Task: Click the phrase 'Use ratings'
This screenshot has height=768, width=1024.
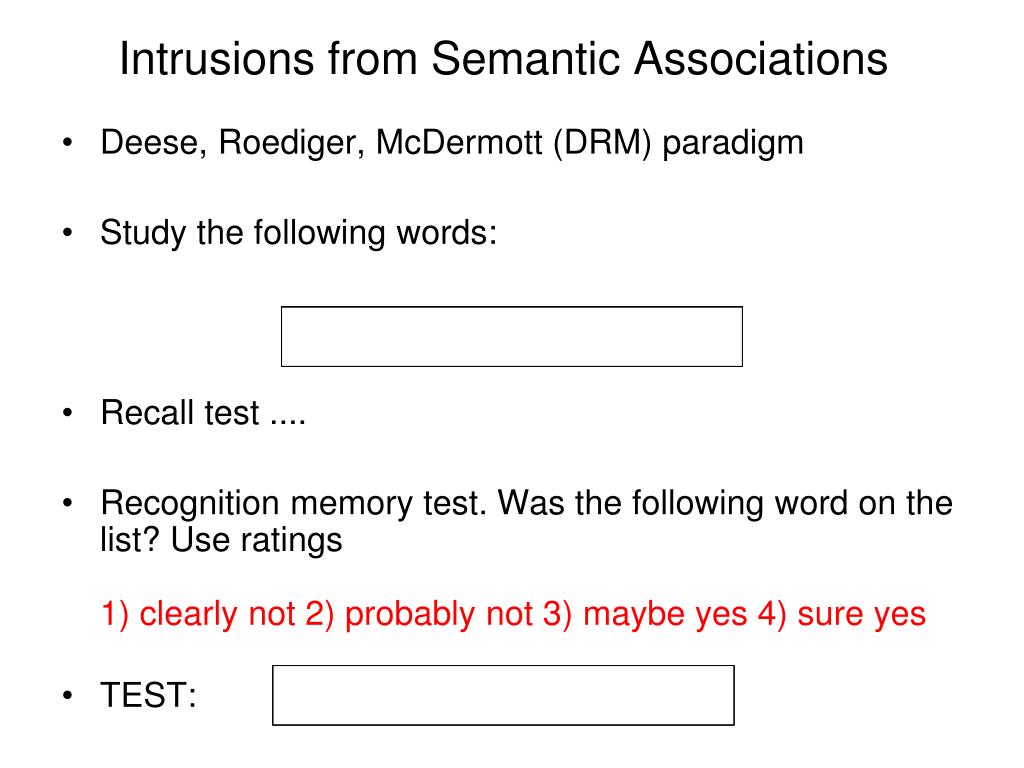Action: pyautogui.click(x=256, y=541)
